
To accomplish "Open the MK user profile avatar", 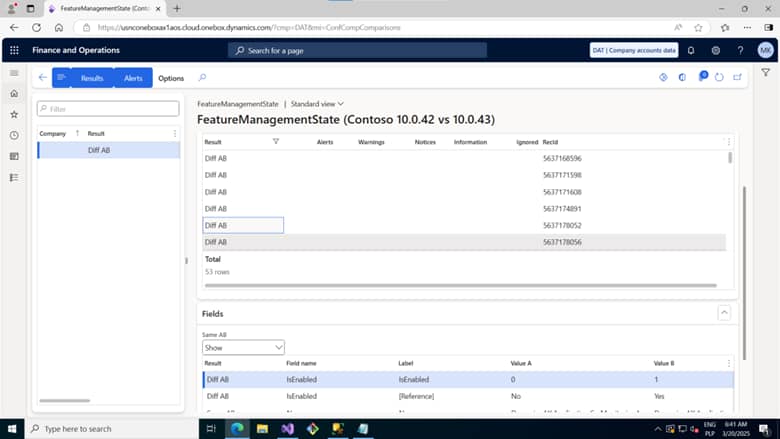I will tap(765, 50).
